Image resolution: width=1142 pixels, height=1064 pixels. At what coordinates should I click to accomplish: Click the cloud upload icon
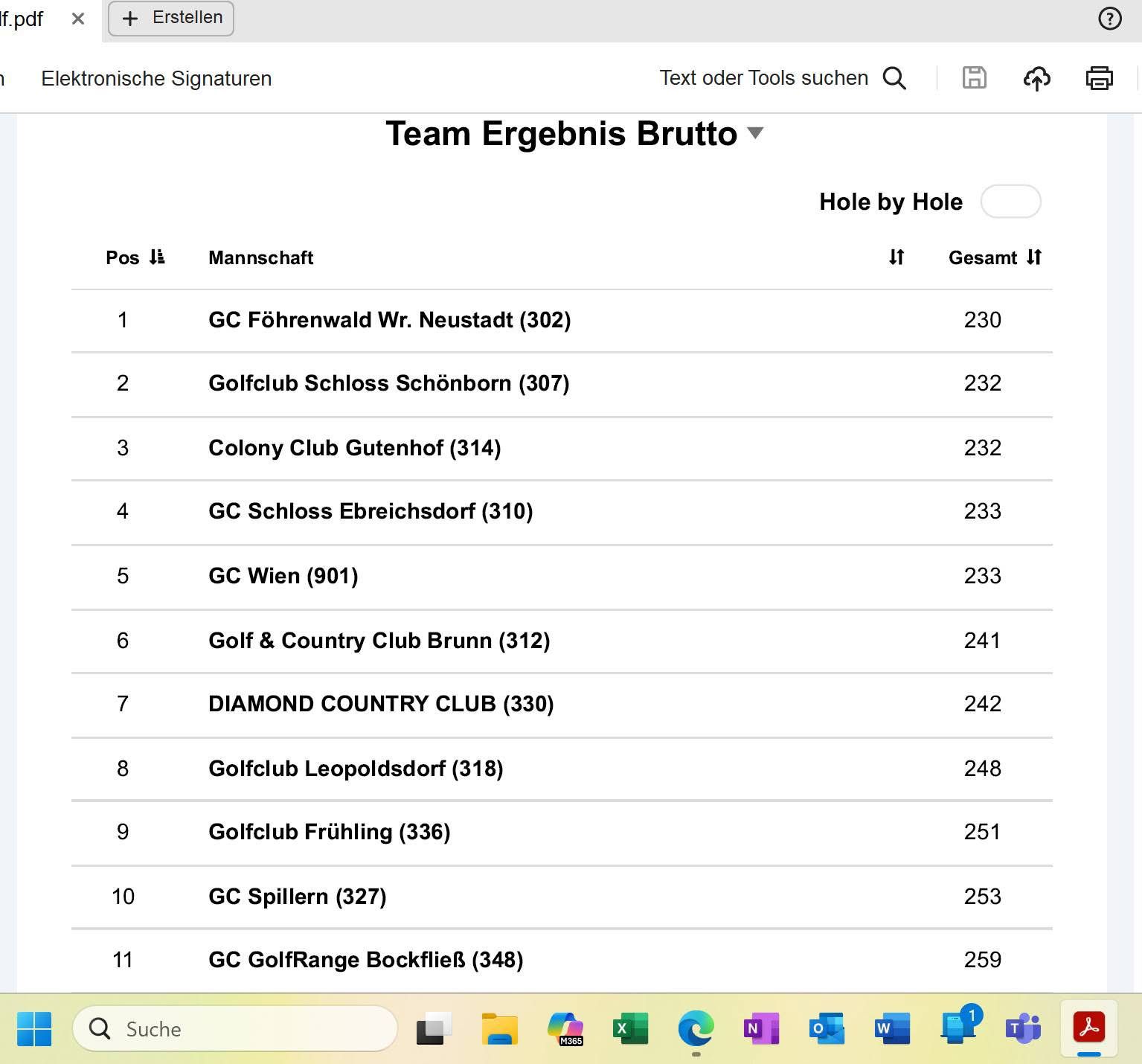1036,78
